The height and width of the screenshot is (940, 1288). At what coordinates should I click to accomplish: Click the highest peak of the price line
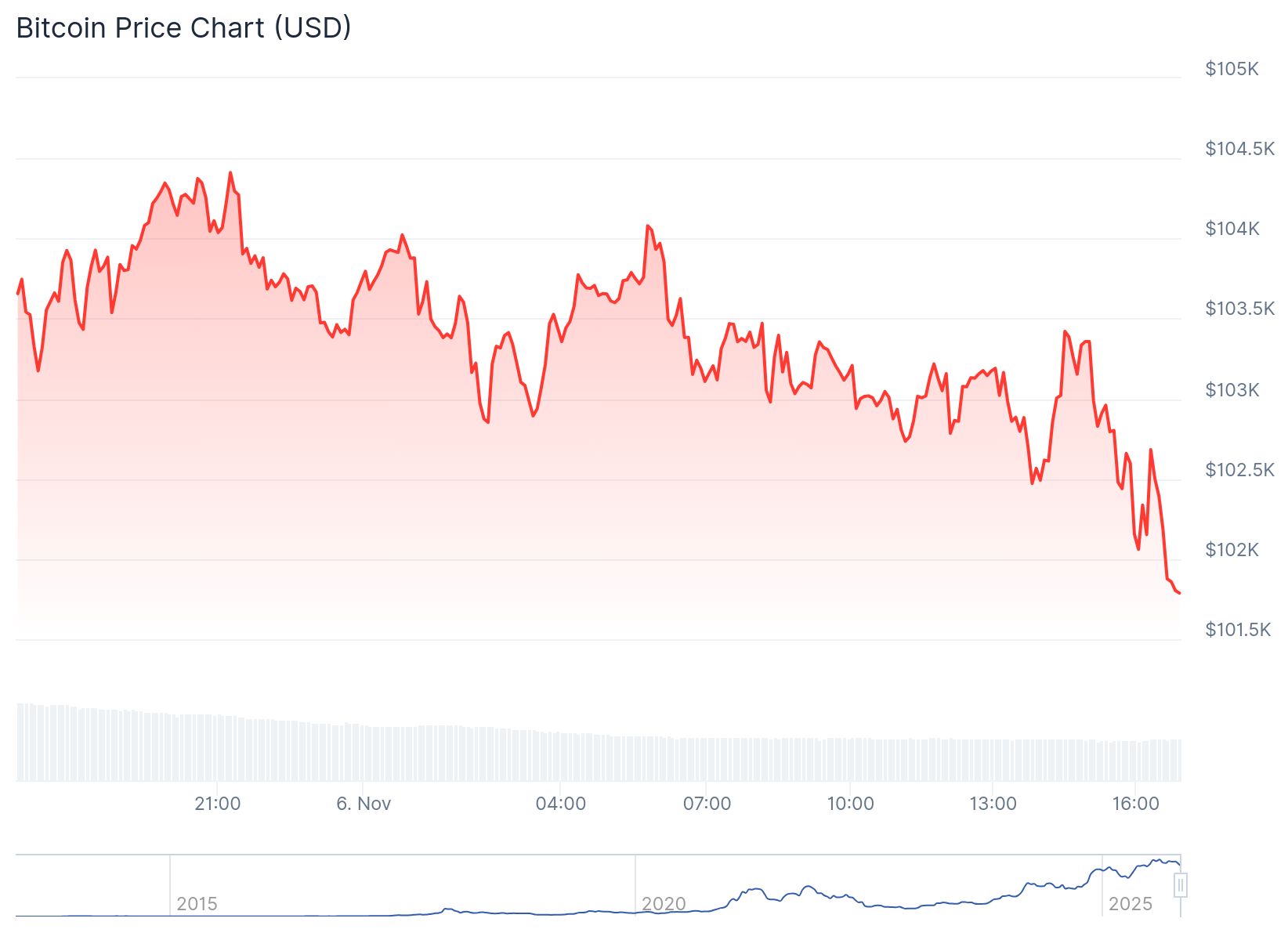pos(230,173)
